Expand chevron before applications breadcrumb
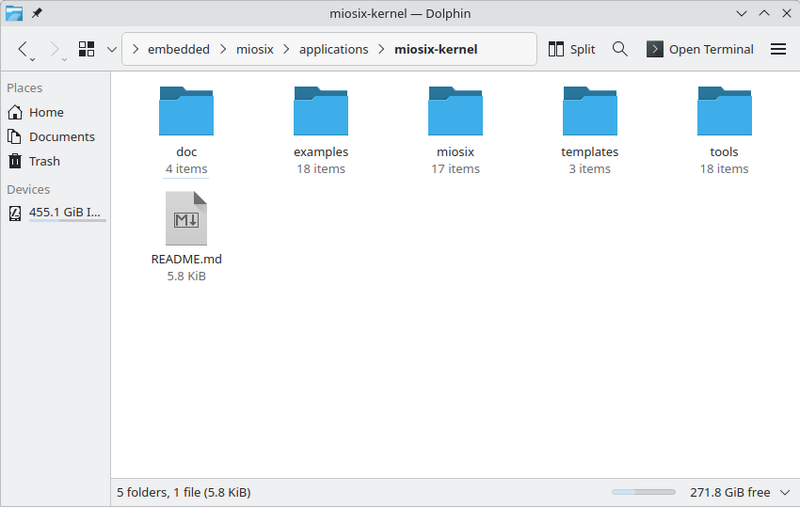The width and height of the screenshot is (800, 507). [286, 49]
